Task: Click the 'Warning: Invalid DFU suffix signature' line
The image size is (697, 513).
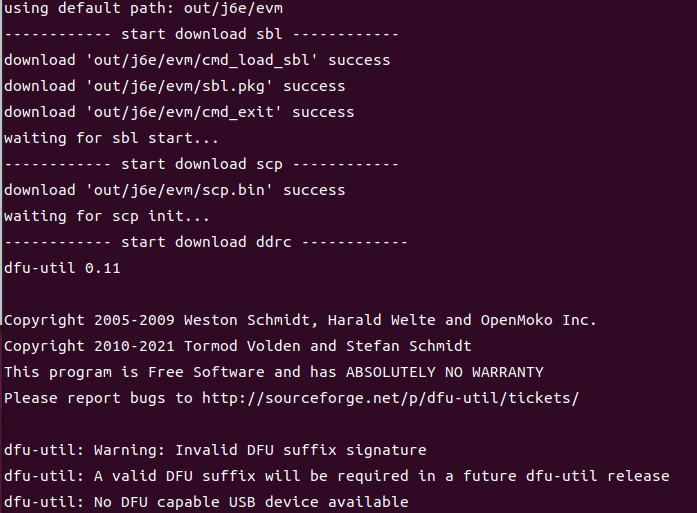Action: [x=256, y=449]
